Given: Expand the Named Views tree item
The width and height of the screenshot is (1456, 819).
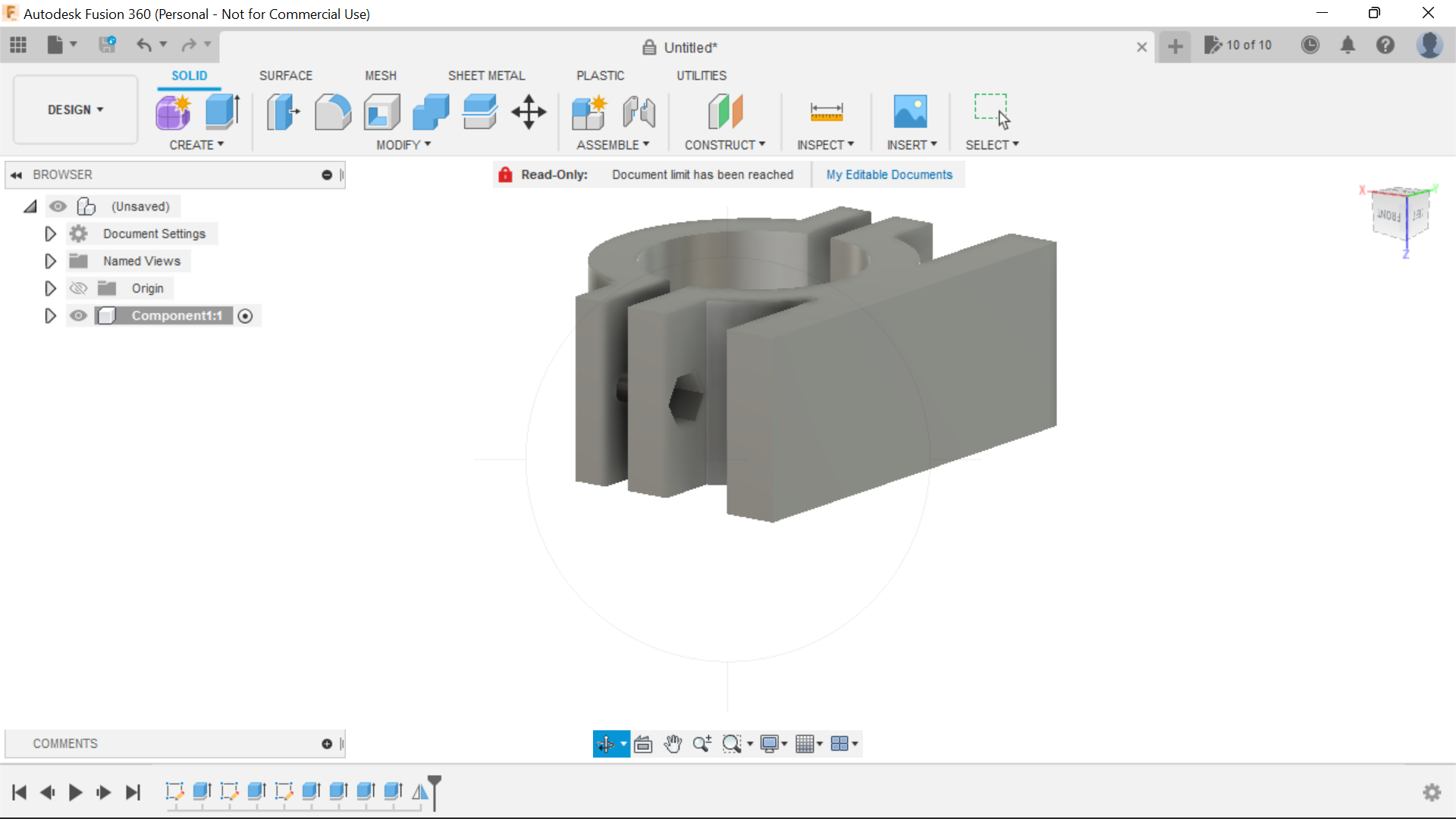Looking at the screenshot, I should click(50, 261).
